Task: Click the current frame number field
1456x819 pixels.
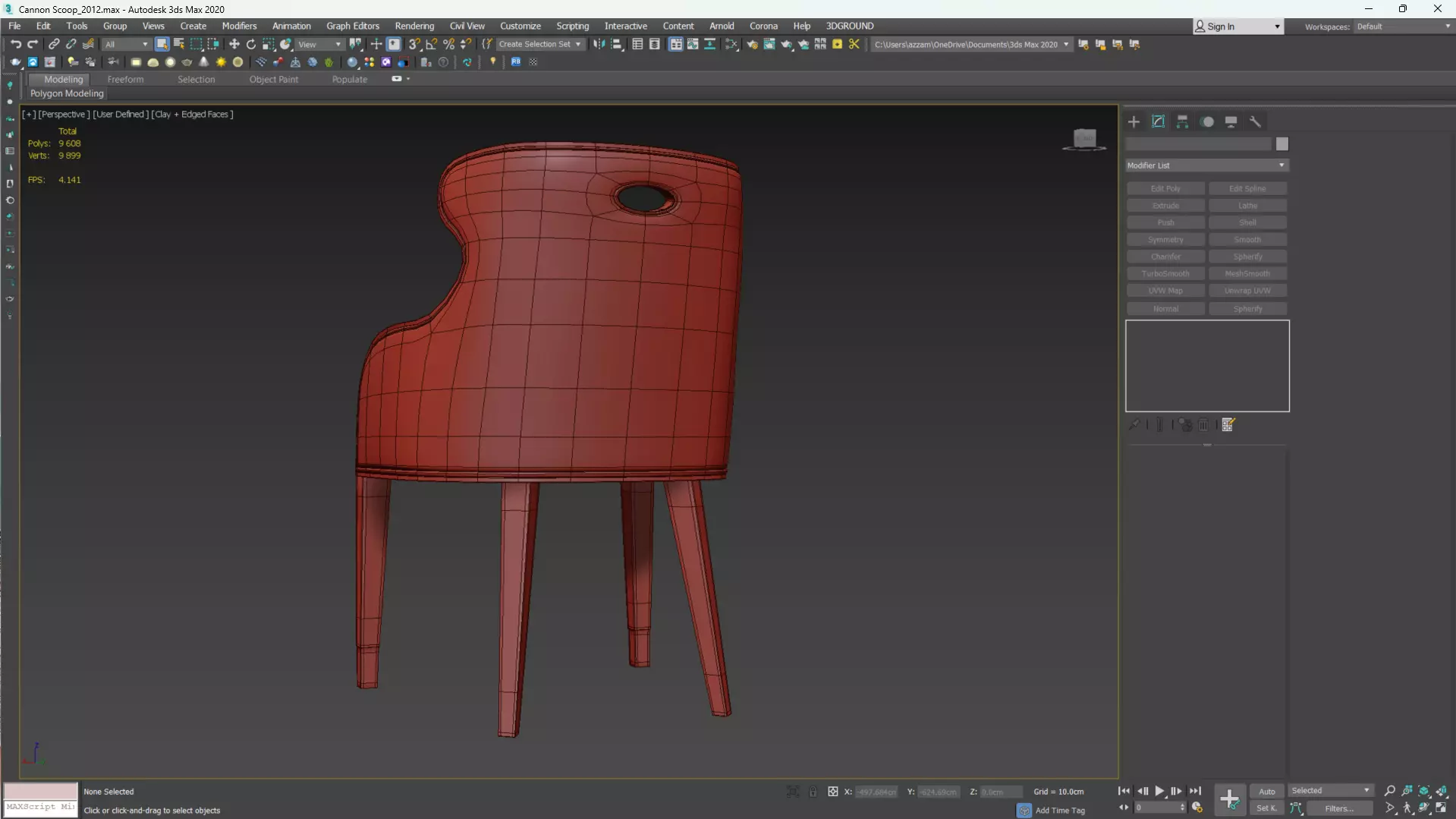Action: 1159,808
